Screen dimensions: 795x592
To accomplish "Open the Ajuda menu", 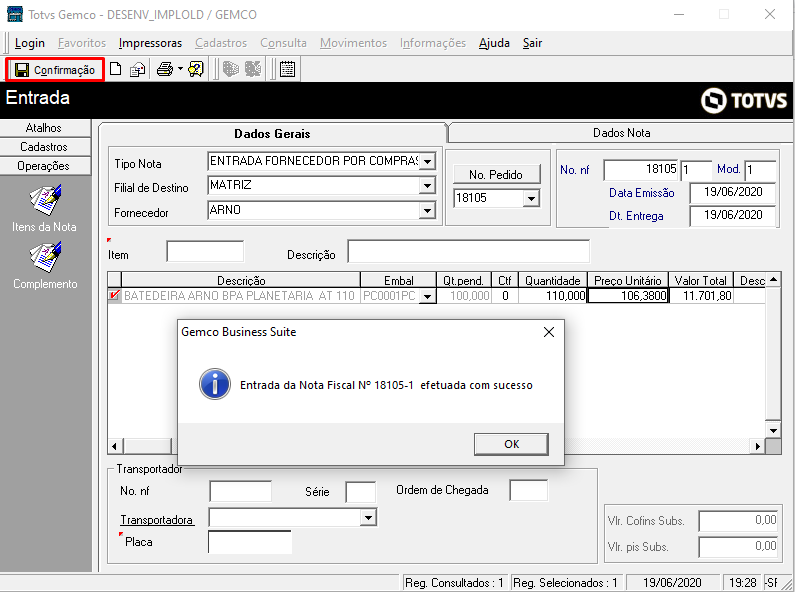I will pyautogui.click(x=494, y=43).
